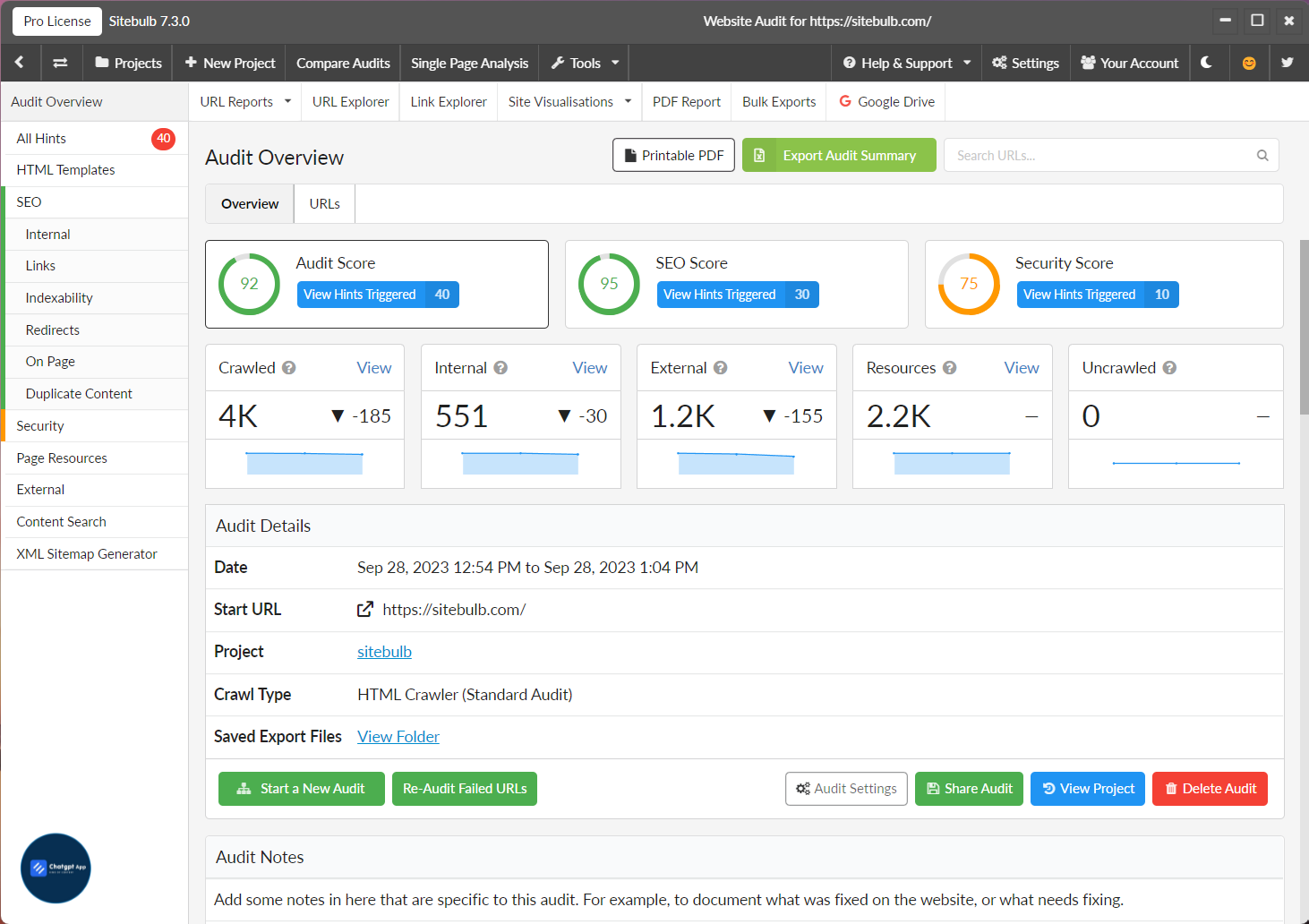Image resolution: width=1309 pixels, height=924 pixels.
Task: Open Single Page Analysis
Action: [469, 63]
